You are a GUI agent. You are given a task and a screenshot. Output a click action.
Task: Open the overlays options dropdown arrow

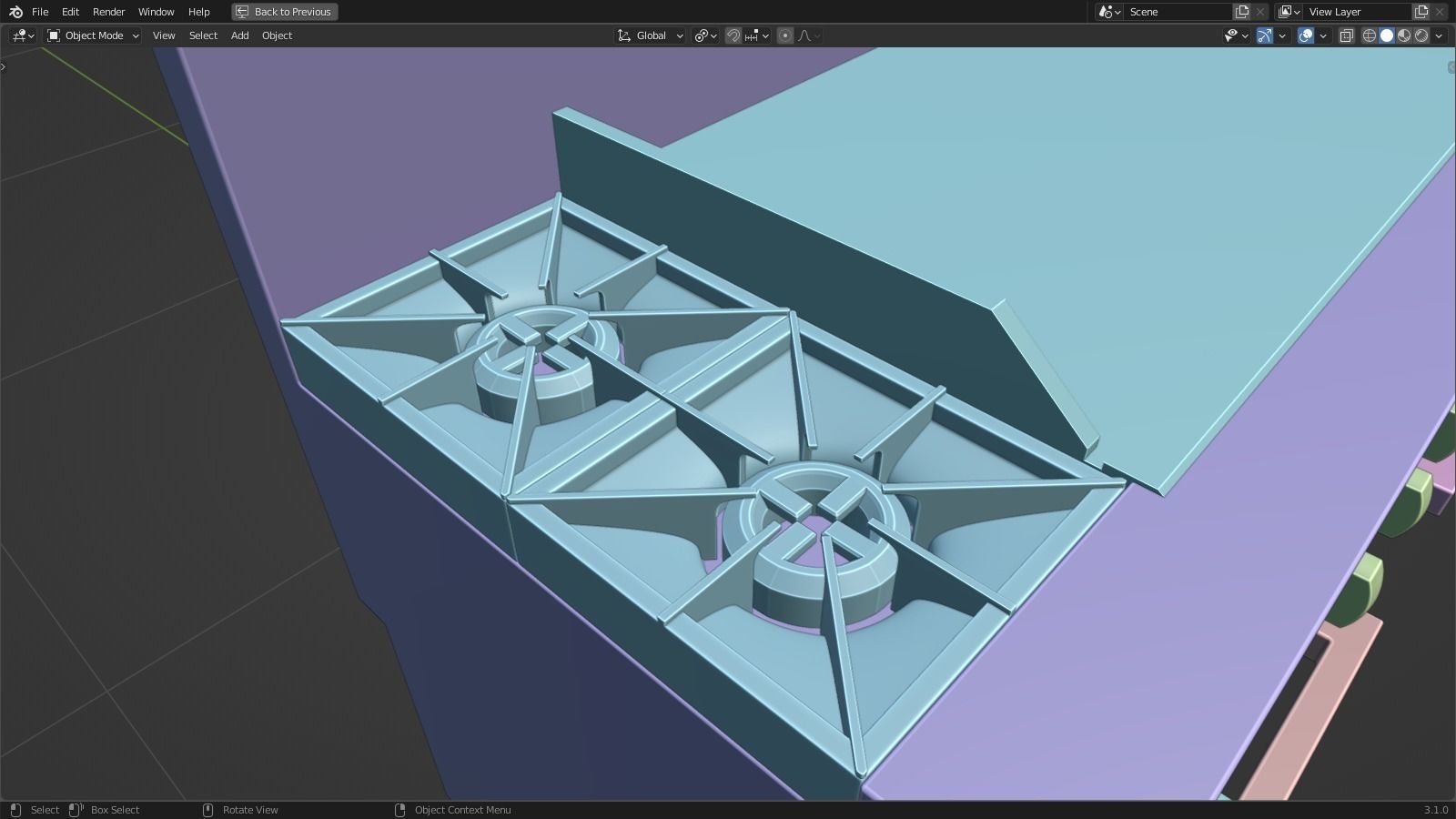(x=1323, y=35)
